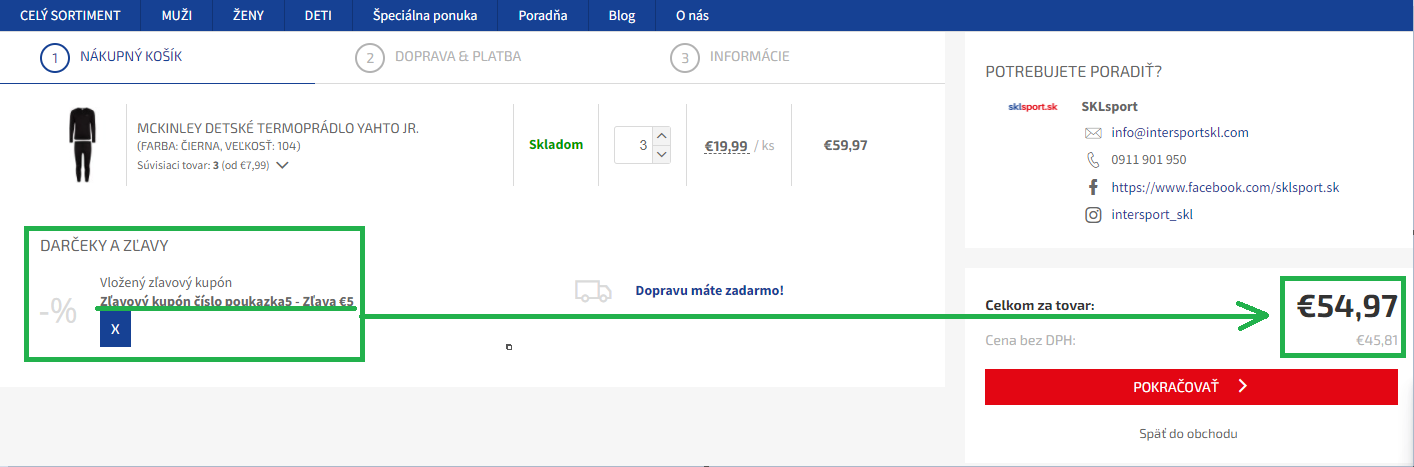Open the facebook.com/sklsport.sk link
1414x467 pixels.
[x=1225, y=187]
